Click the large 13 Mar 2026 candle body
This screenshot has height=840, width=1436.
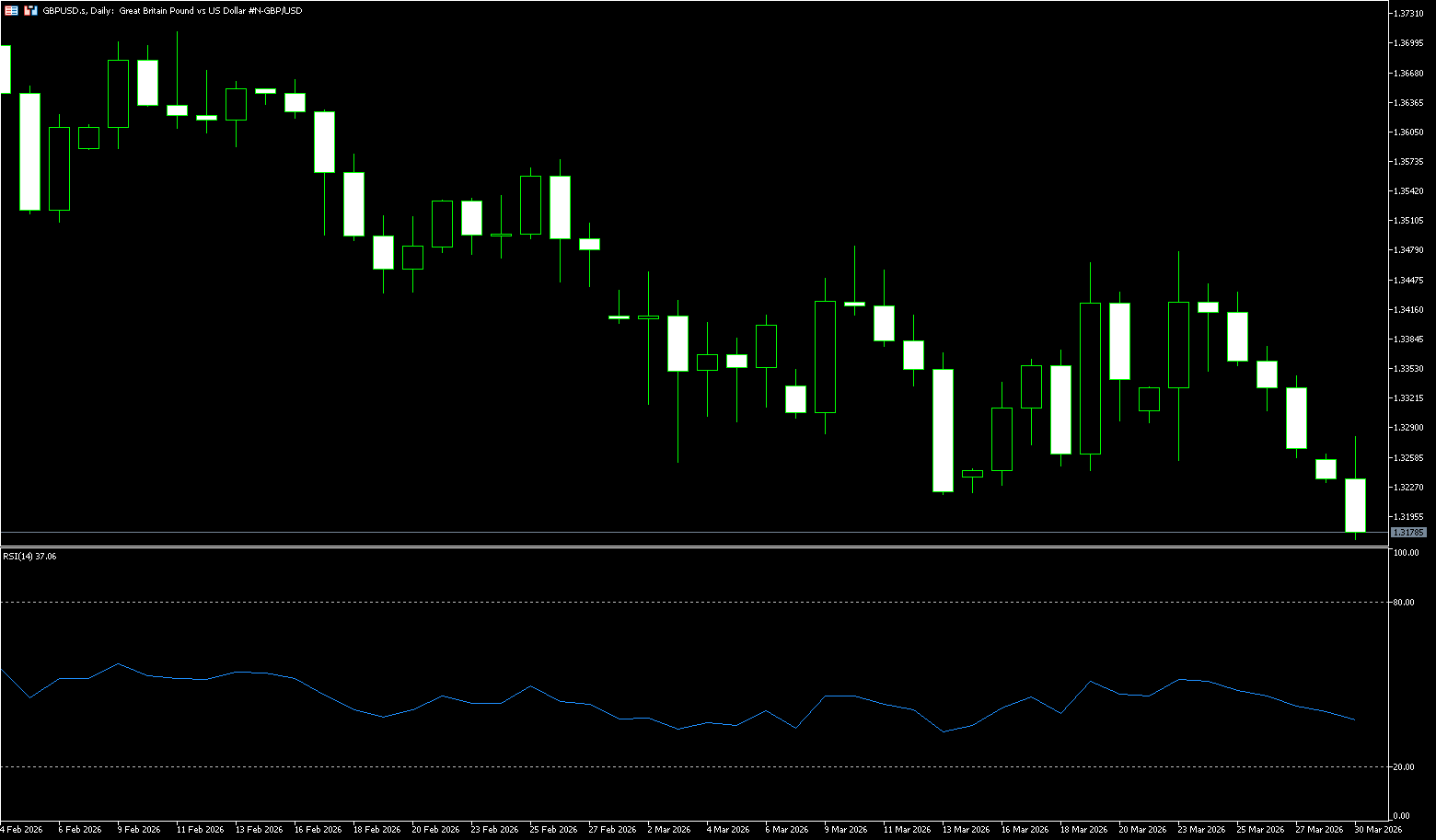(x=943, y=431)
